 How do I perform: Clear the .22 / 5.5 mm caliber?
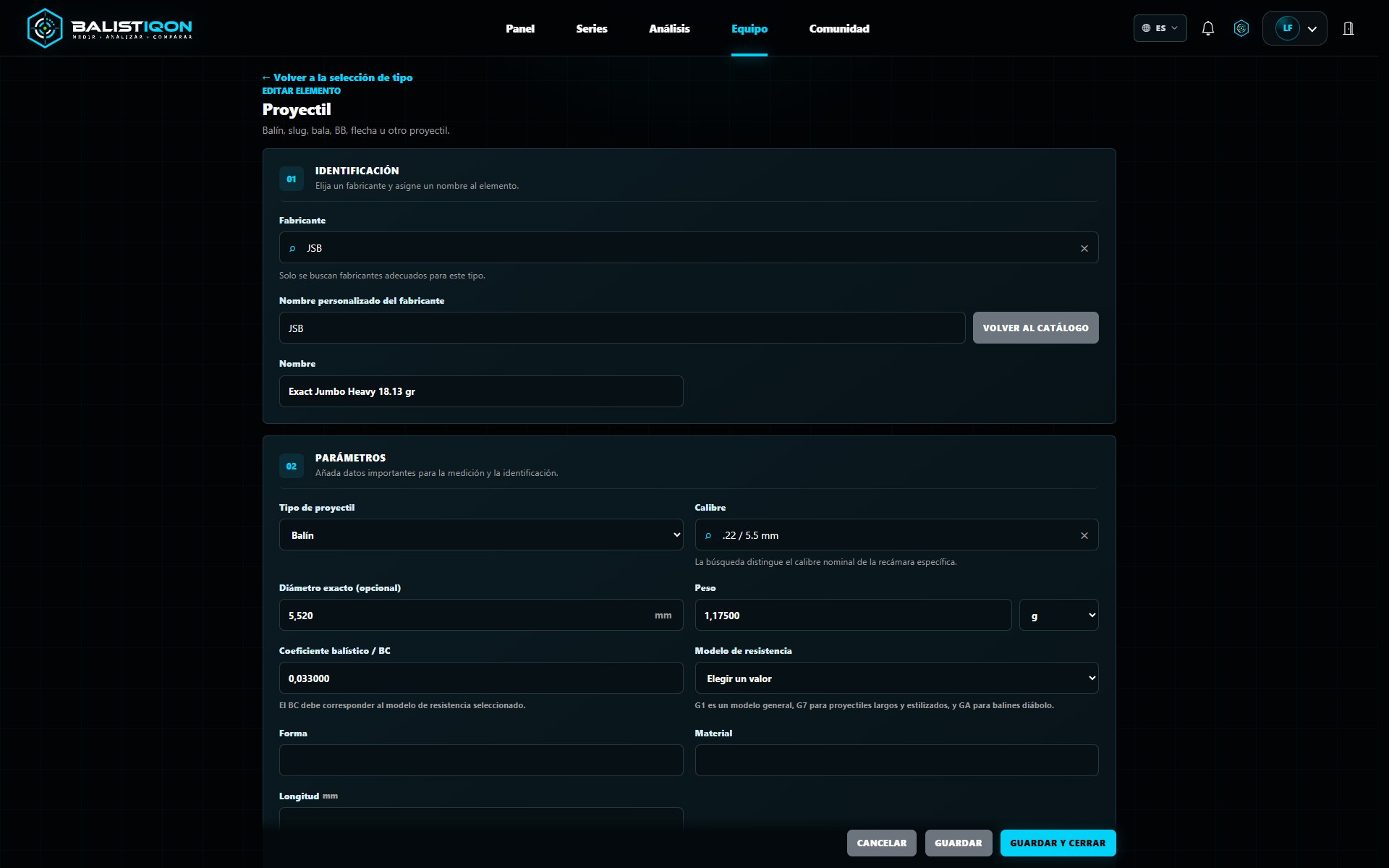click(x=1084, y=535)
